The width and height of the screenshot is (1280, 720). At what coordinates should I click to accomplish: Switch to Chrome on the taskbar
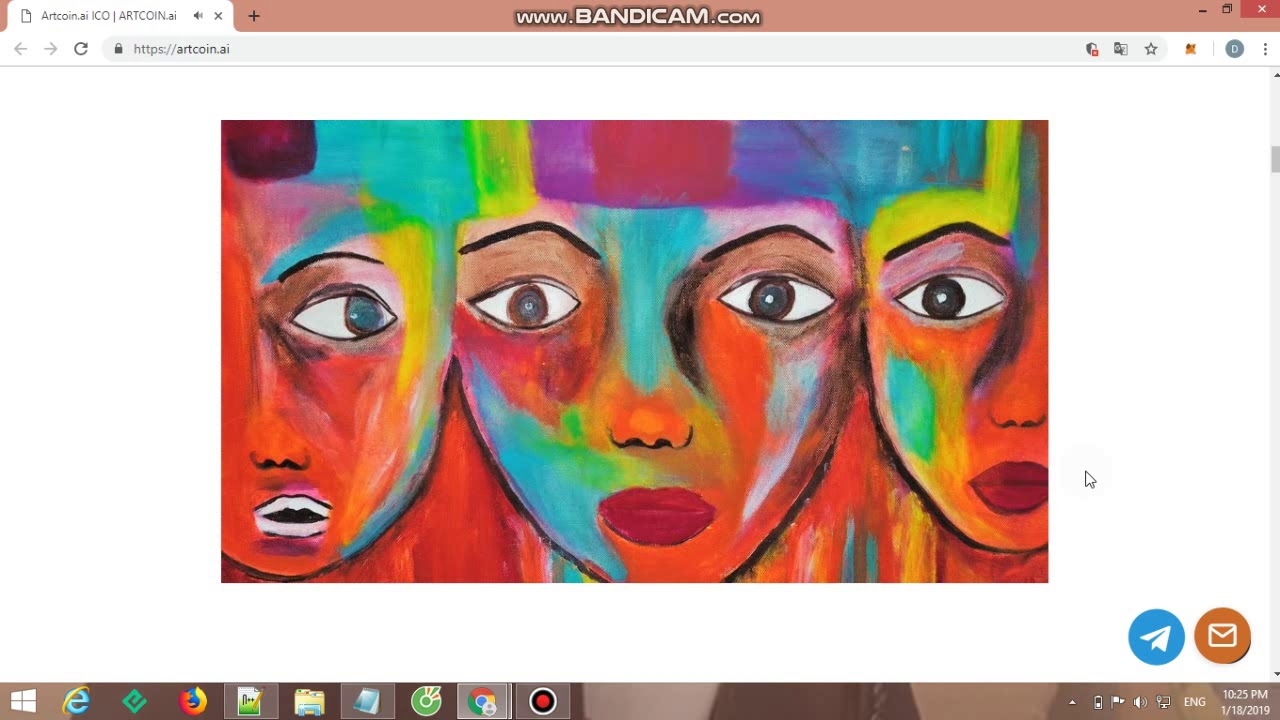tap(484, 701)
